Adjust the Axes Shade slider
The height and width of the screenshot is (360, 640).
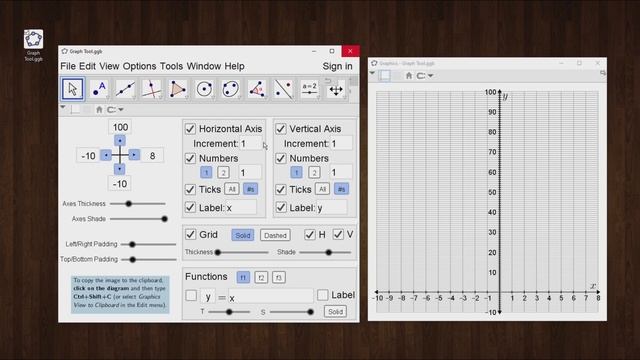point(139,219)
